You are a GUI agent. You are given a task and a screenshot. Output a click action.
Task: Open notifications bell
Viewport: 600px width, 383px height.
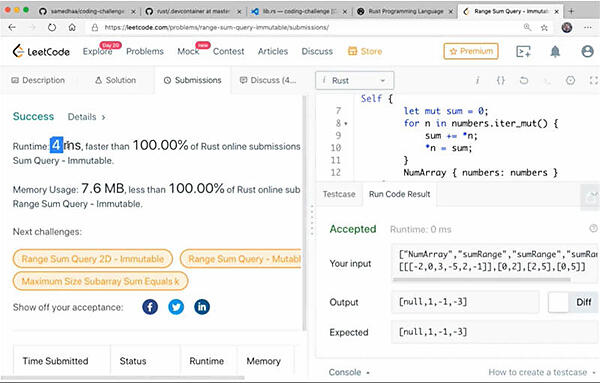[555, 51]
